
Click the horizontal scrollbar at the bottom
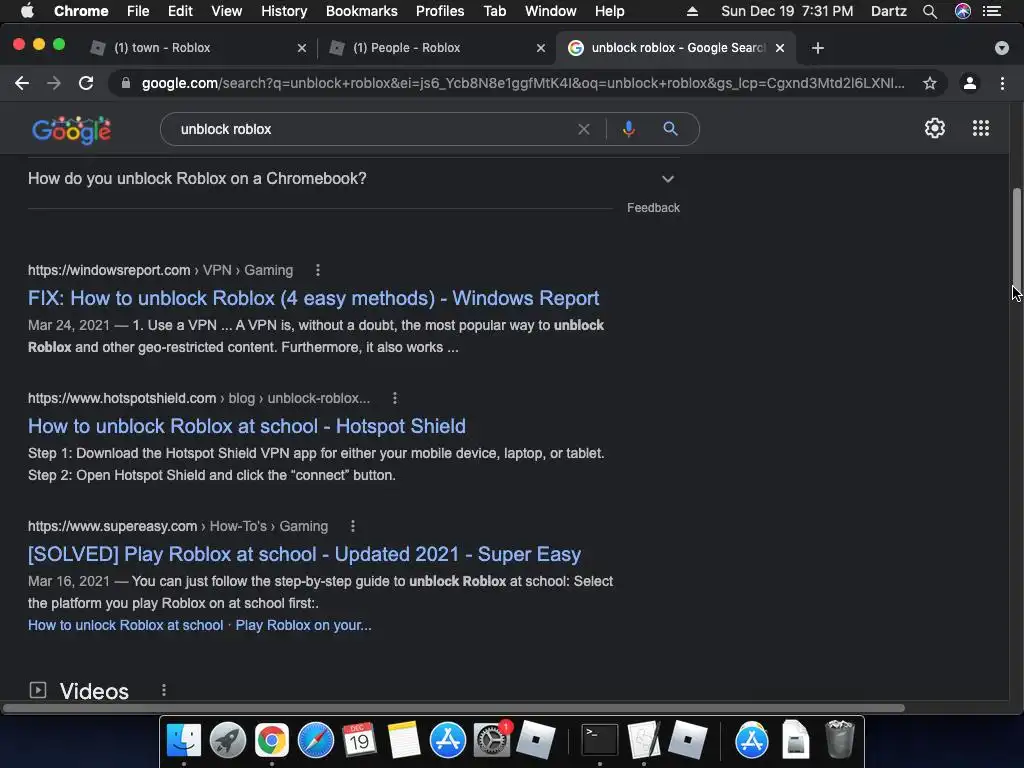(454, 708)
